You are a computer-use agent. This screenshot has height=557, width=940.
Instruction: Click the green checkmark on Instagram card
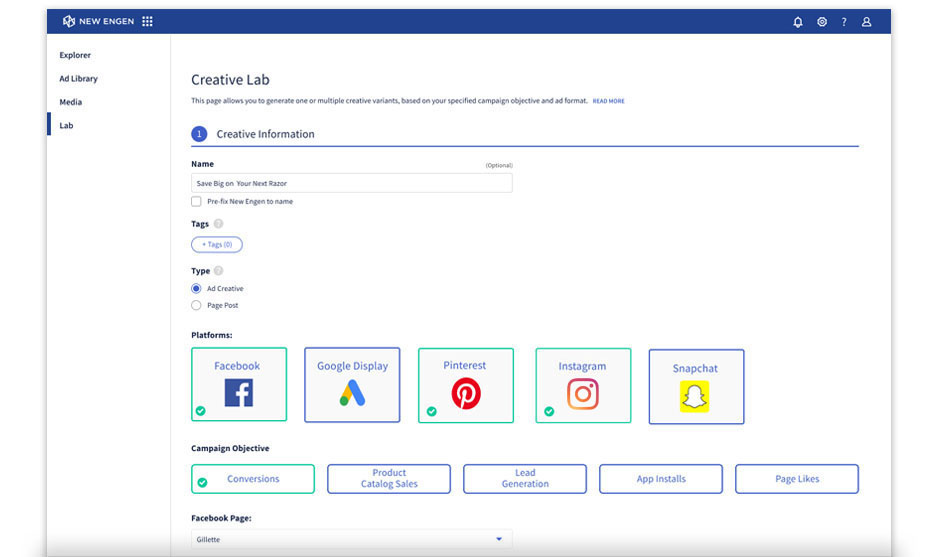pyautogui.click(x=549, y=411)
